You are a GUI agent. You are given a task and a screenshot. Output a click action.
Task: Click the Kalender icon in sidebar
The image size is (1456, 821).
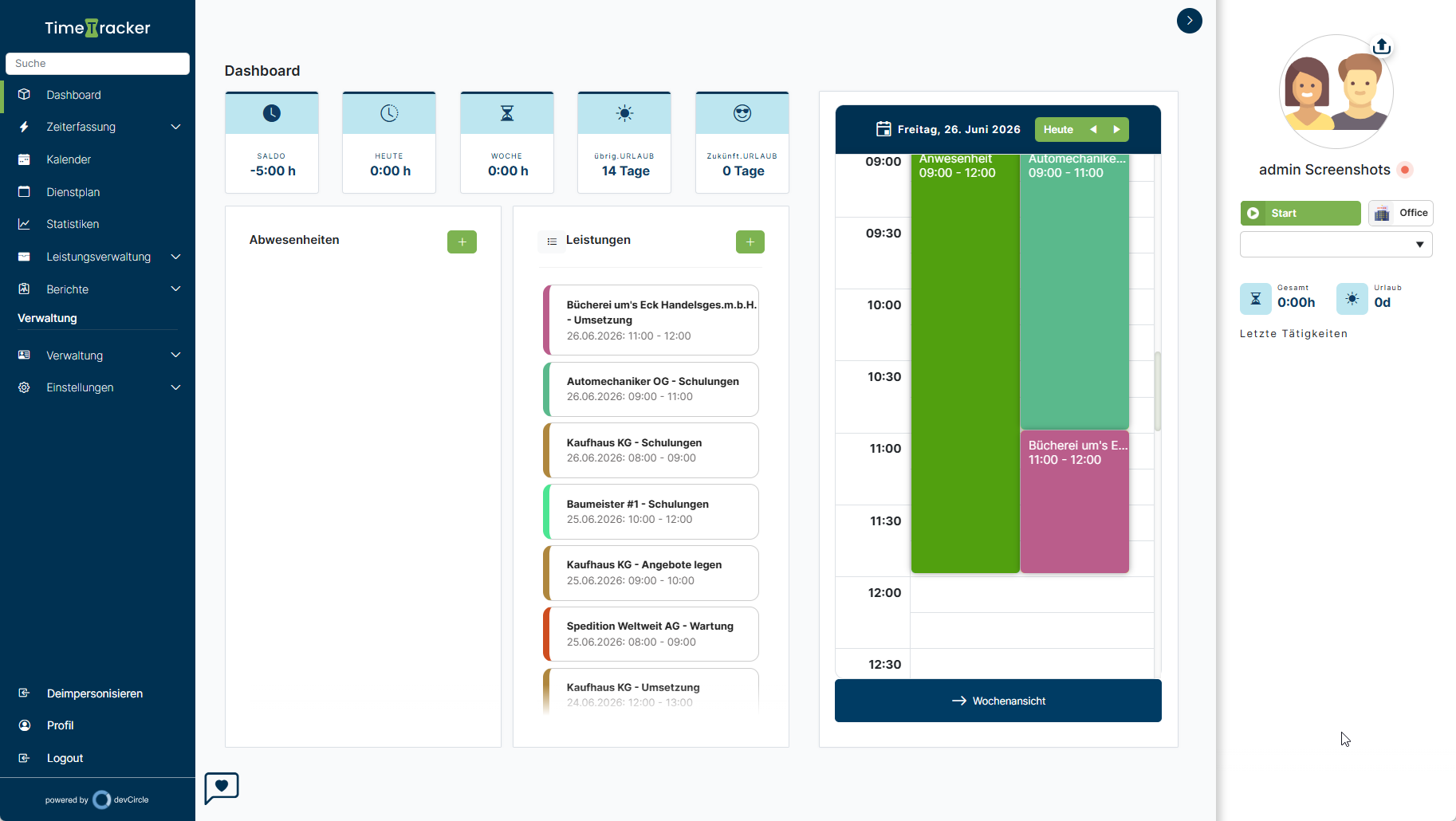[24, 159]
